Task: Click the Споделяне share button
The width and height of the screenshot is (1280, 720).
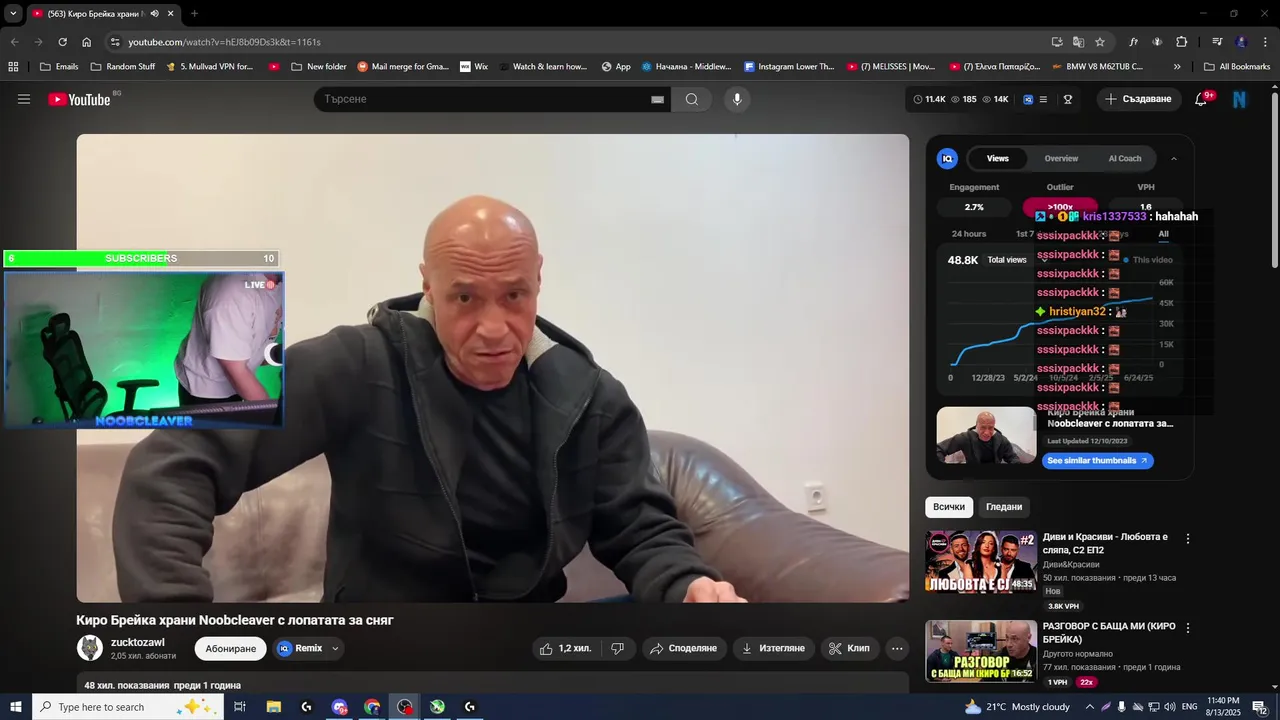Action: tap(684, 648)
